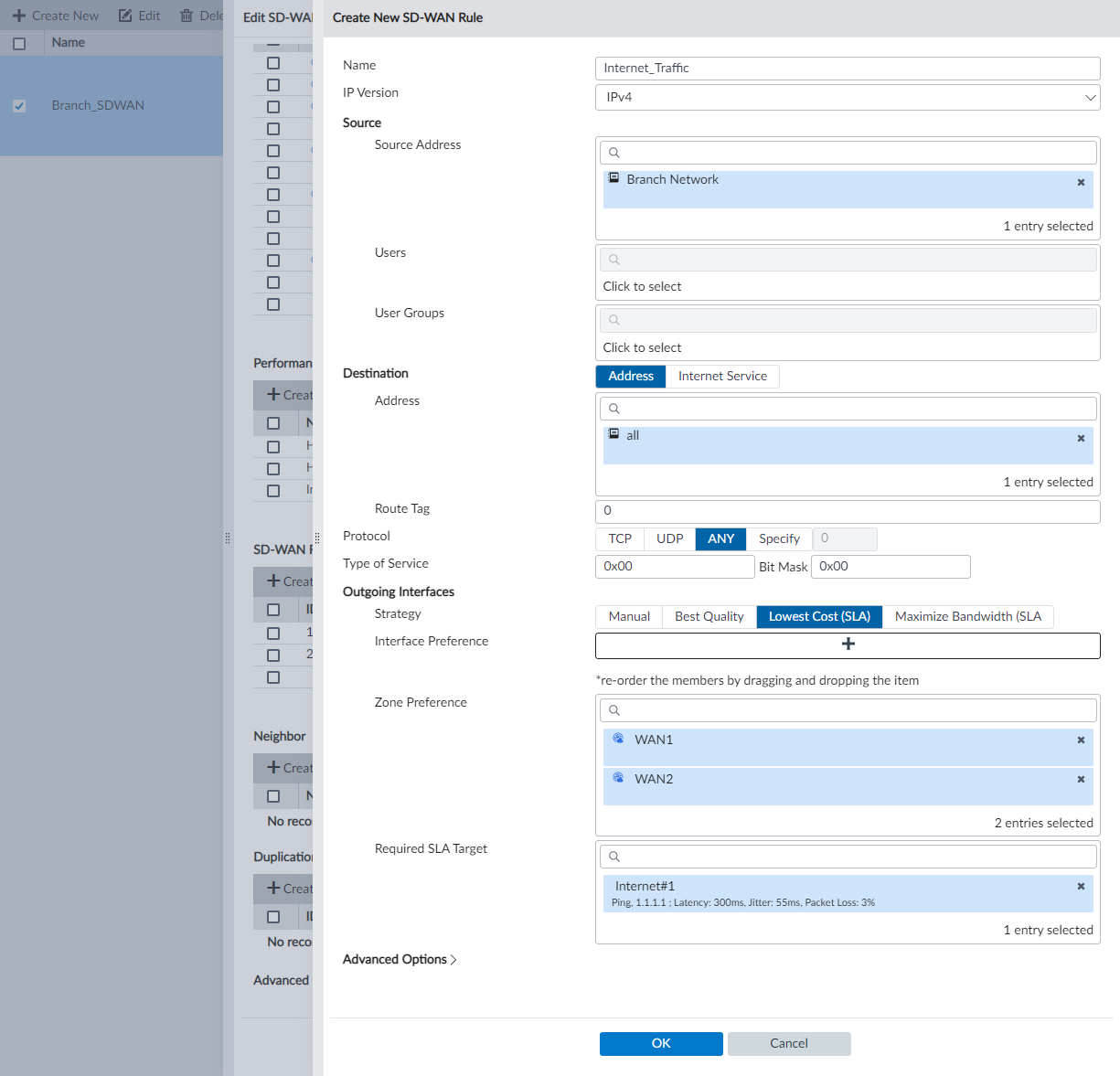Image resolution: width=1120 pixels, height=1076 pixels.
Task: Click the Delete trash icon
Action: [x=185, y=15]
